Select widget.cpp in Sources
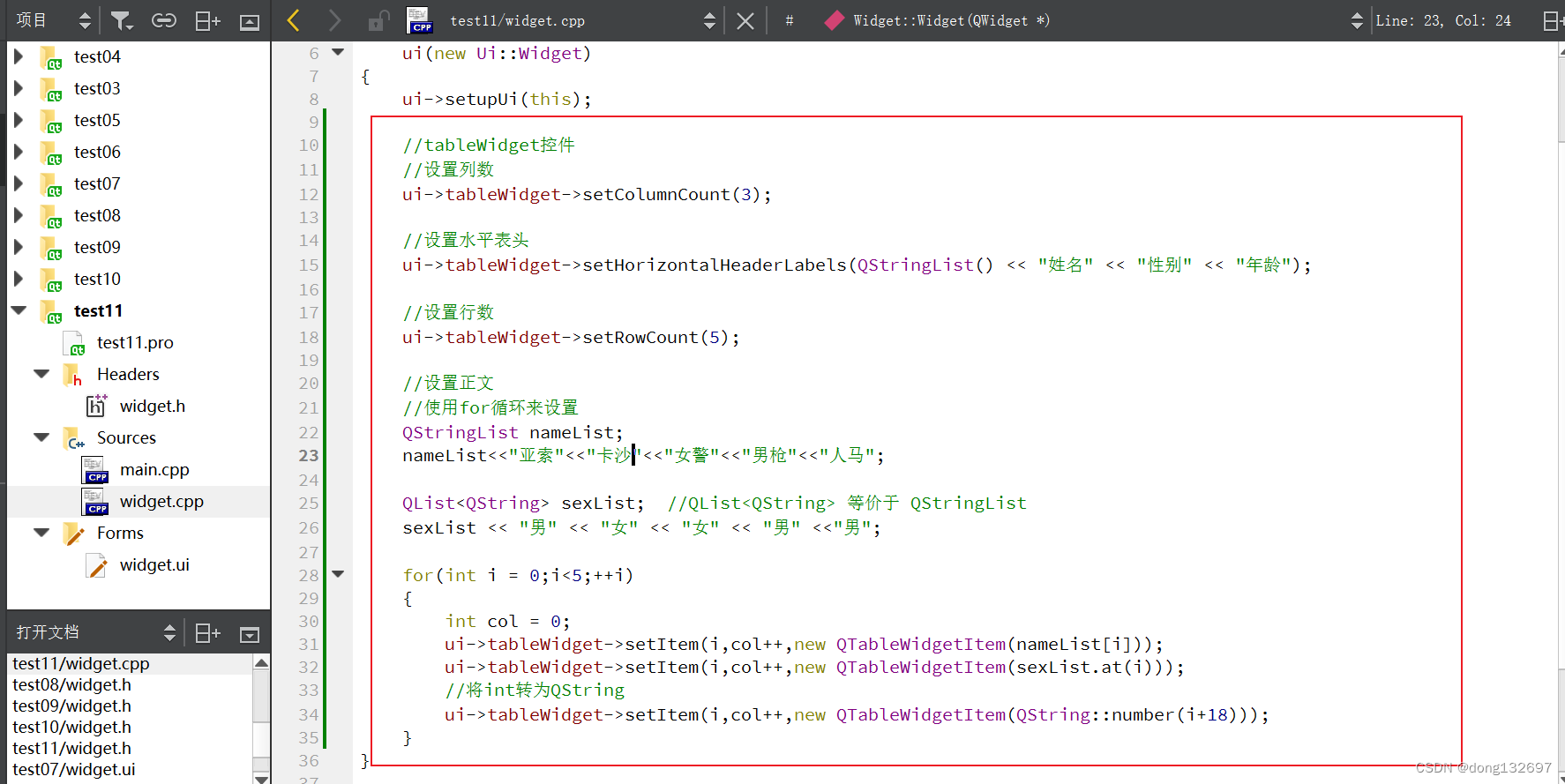Screen dimensions: 1565x784 click(x=161, y=501)
